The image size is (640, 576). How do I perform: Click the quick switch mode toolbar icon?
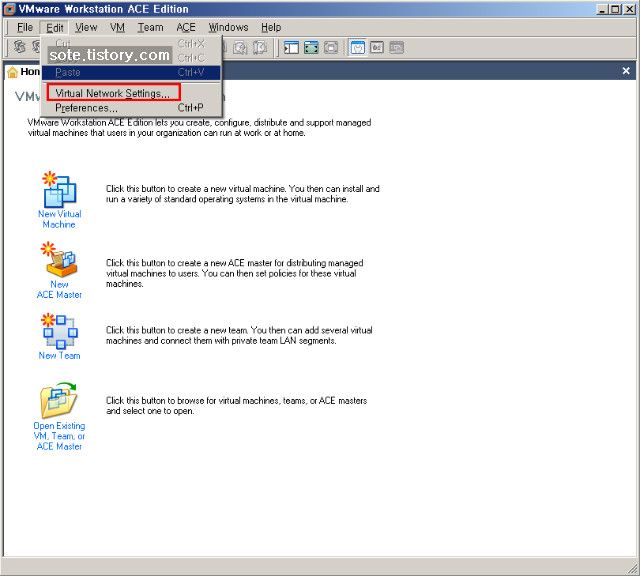tap(331, 48)
